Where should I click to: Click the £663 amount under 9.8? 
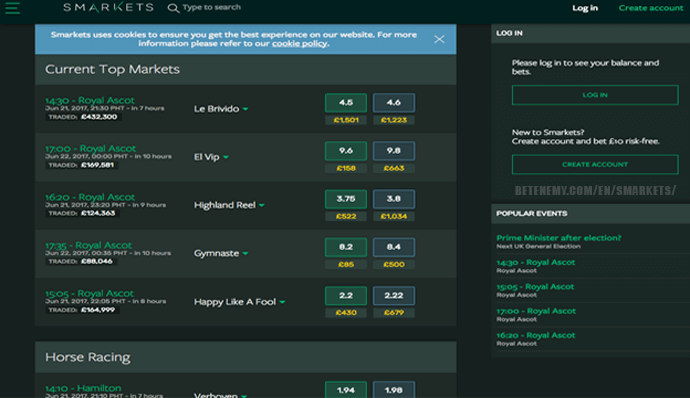point(393,168)
